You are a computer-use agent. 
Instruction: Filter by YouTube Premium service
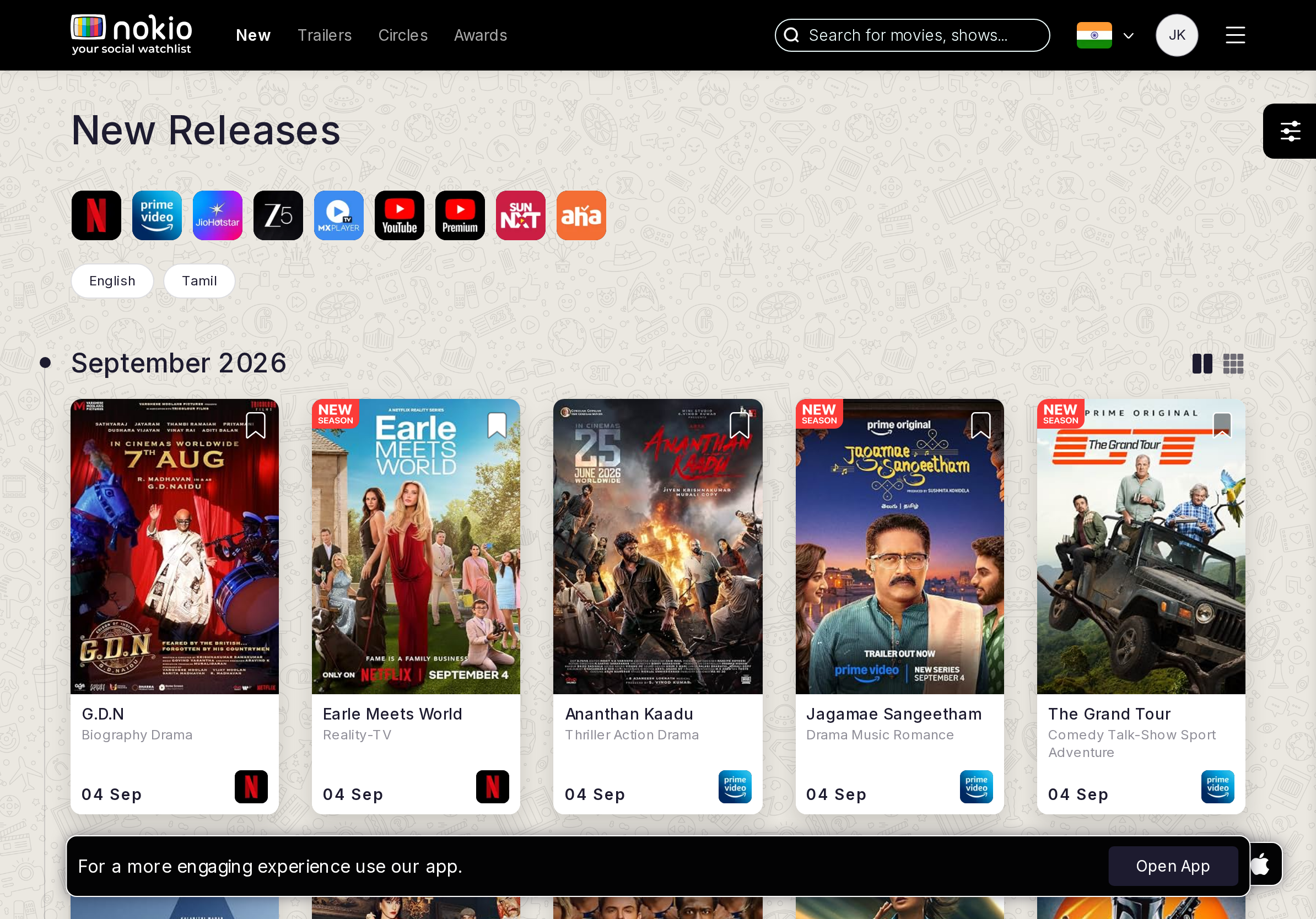(x=460, y=215)
